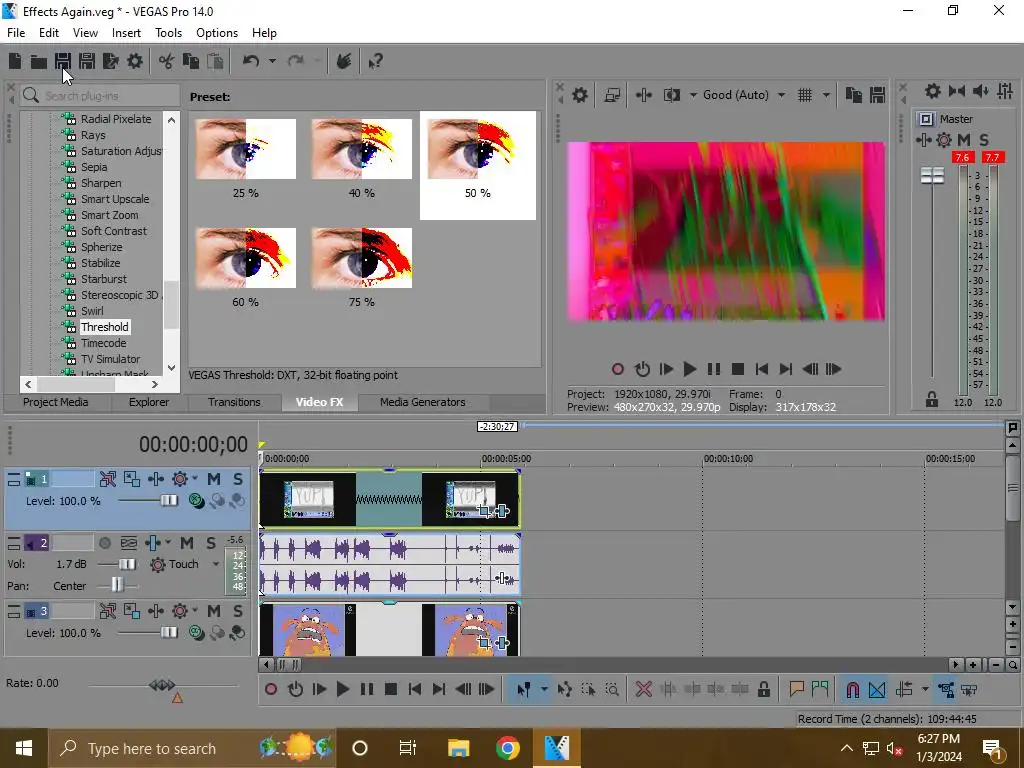Copy preview snapshot to clipboard

coord(854,95)
